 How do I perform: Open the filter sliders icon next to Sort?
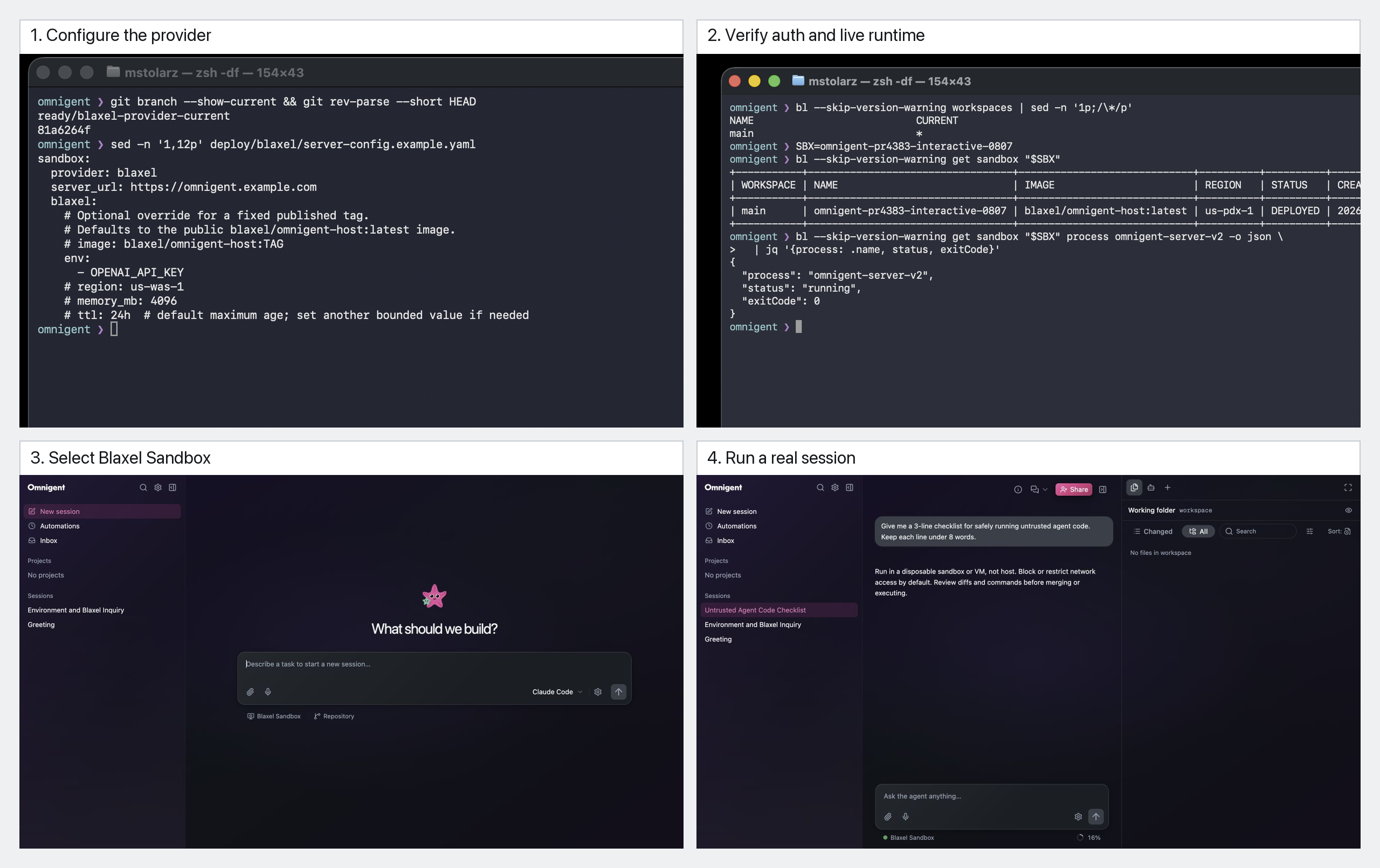(x=1309, y=532)
